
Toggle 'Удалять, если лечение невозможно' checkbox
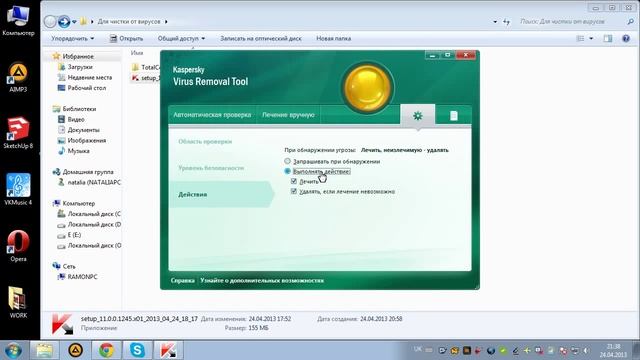point(293,191)
